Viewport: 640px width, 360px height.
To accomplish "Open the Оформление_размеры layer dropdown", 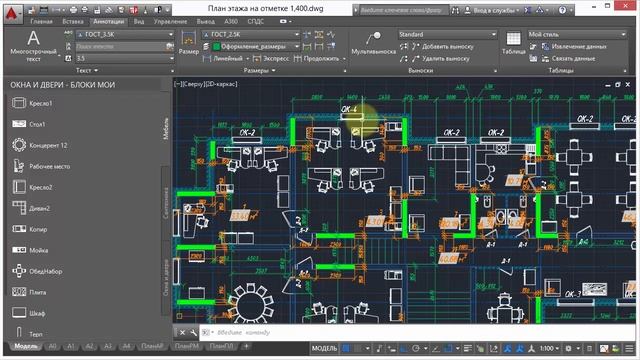I will click(256, 47).
